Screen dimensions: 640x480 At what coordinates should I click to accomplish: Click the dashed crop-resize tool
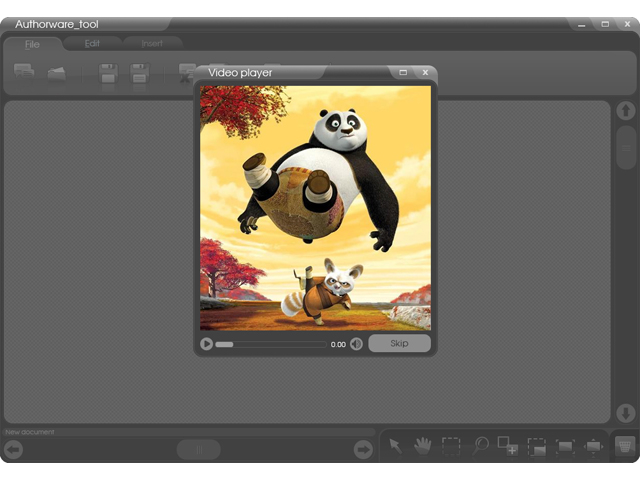536,447
